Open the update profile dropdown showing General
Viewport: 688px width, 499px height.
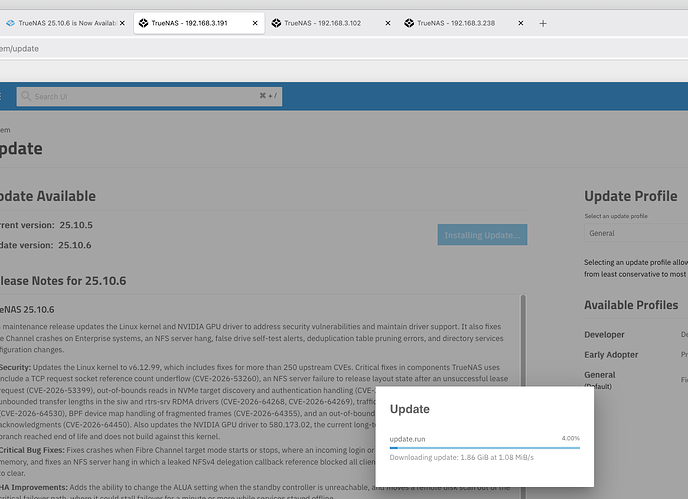coord(636,233)
